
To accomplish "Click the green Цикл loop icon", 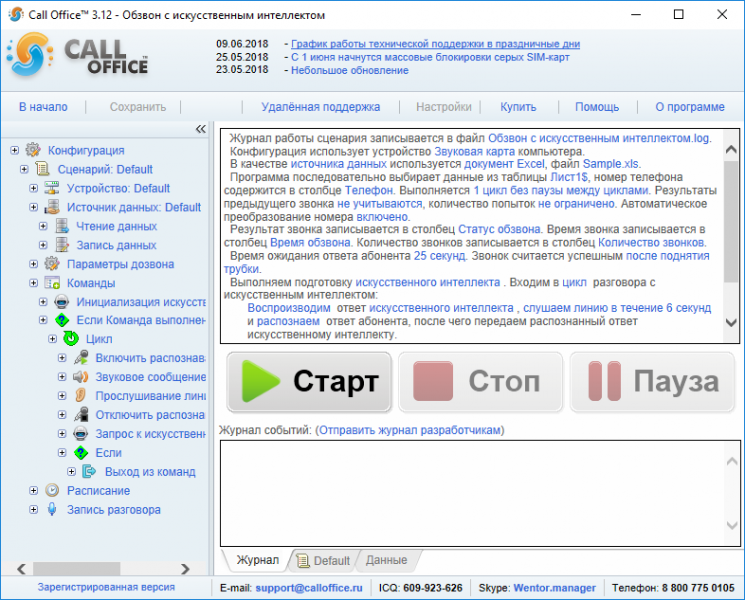I will tap(71, 339).
